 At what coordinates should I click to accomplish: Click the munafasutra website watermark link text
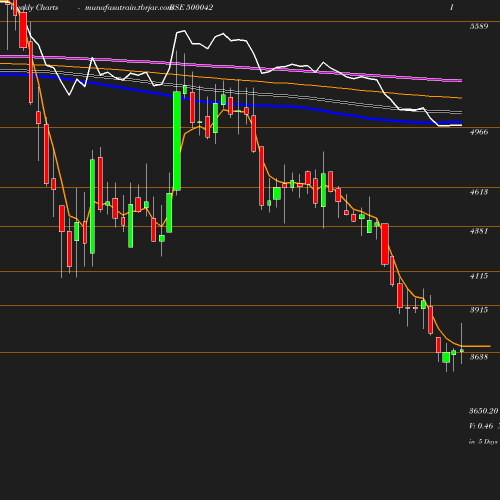coord(128,7)
